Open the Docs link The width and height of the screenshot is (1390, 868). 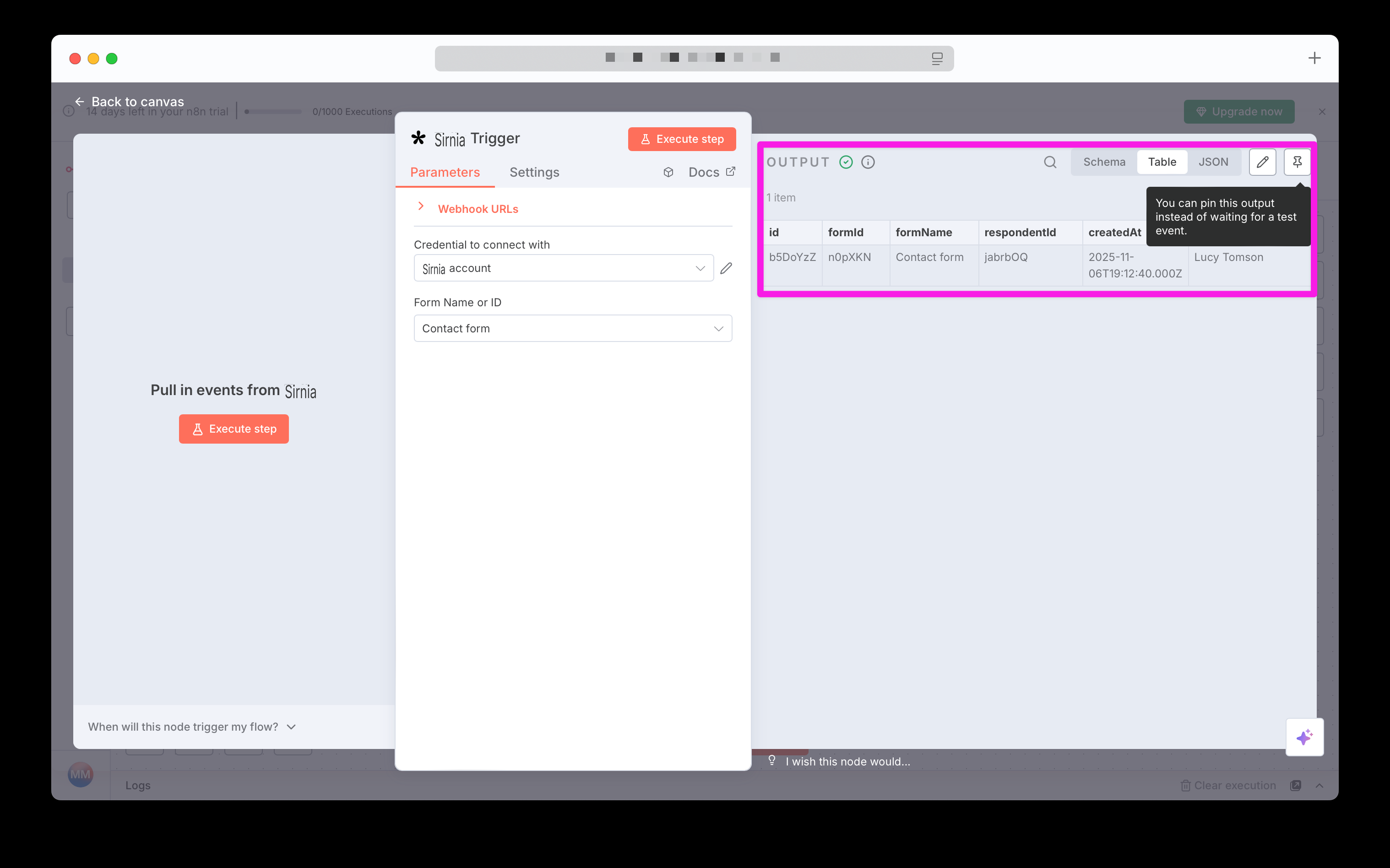point(712,172)
